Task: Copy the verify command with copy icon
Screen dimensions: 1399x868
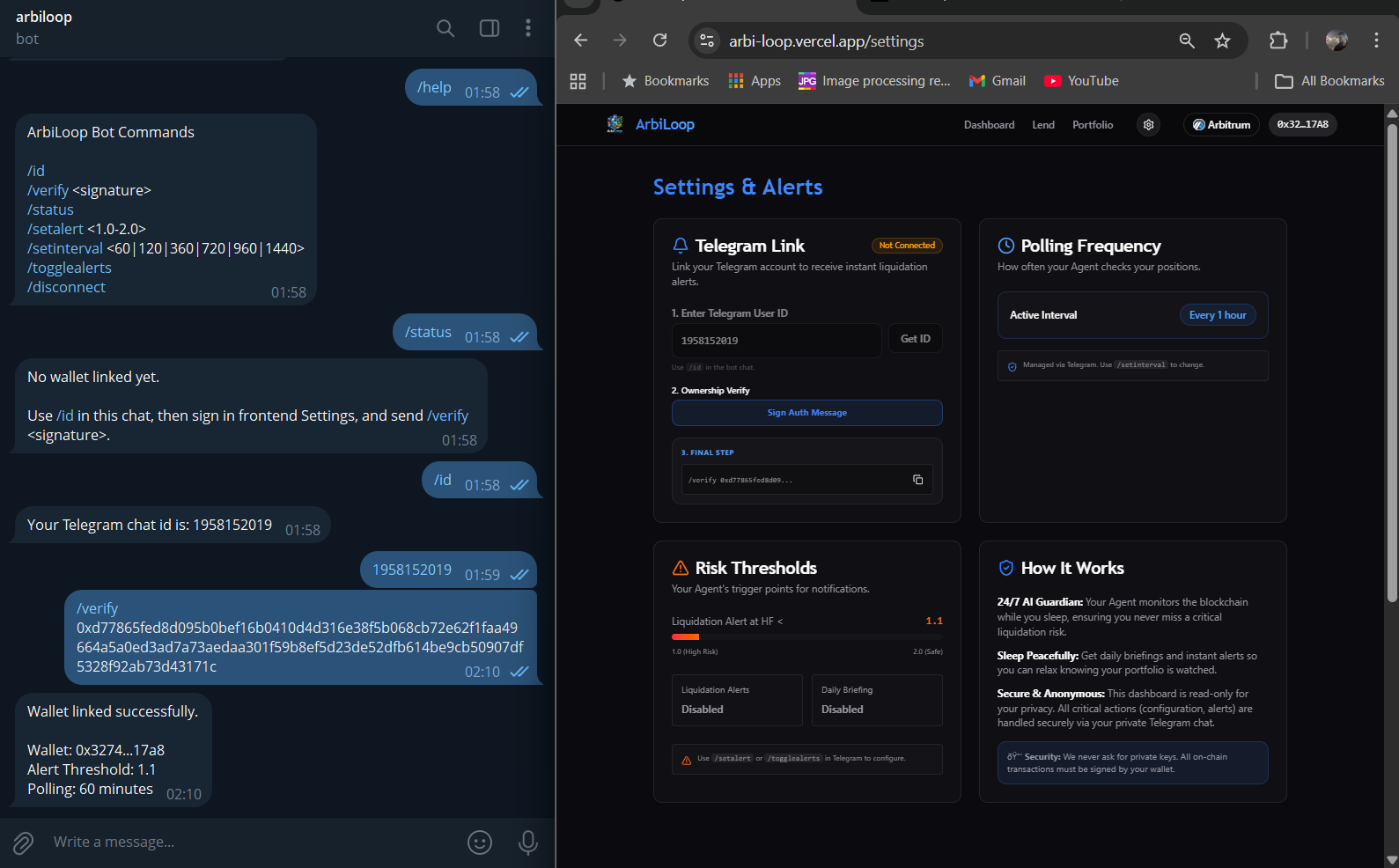Action: point(917,480)
